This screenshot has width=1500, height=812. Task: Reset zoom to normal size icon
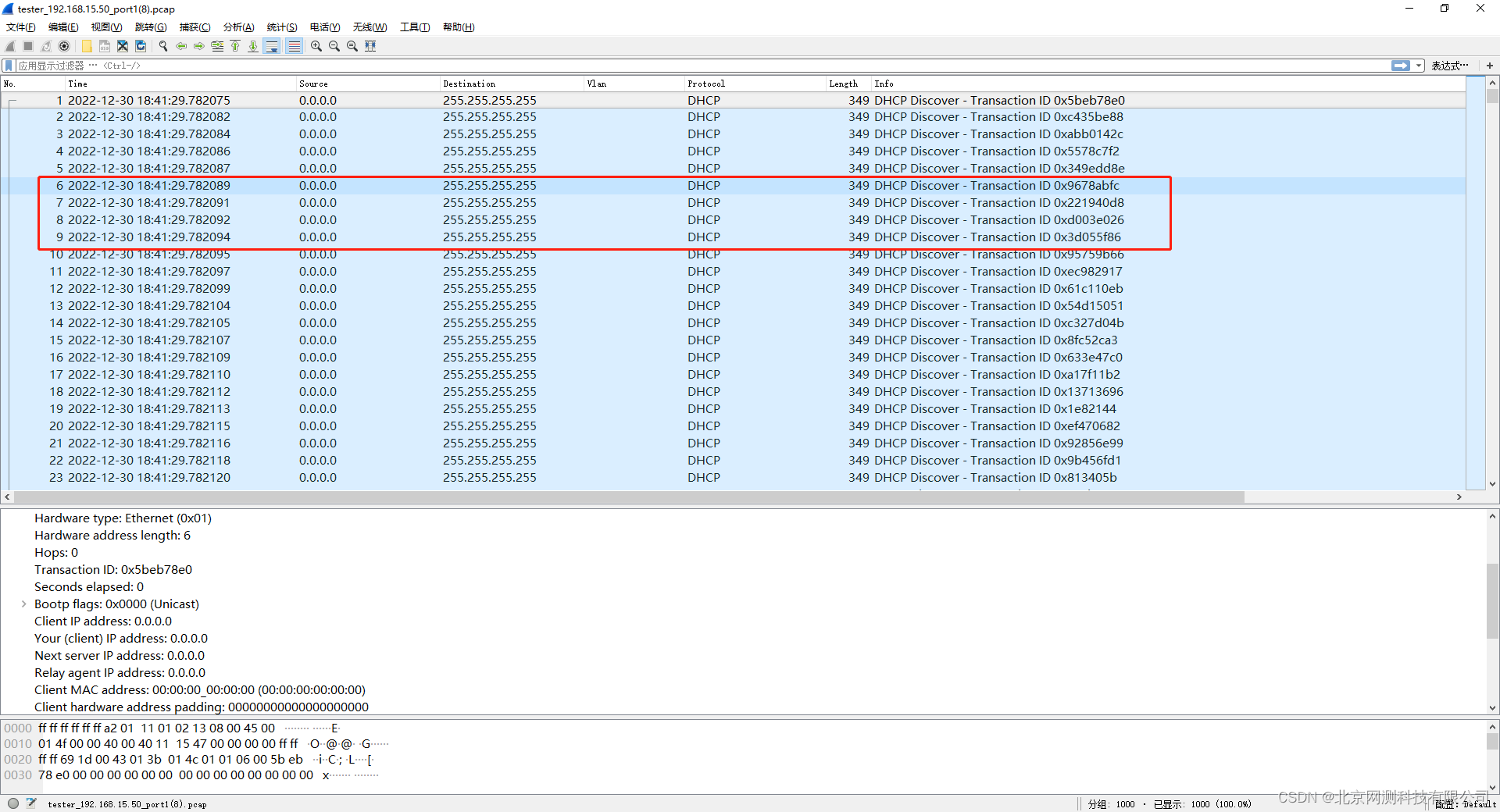tap(352, 46)
